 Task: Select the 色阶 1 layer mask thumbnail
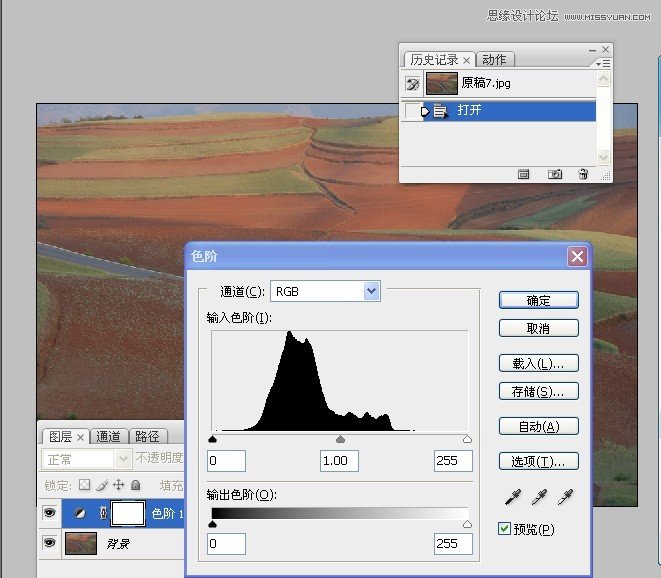pos(128,513)
